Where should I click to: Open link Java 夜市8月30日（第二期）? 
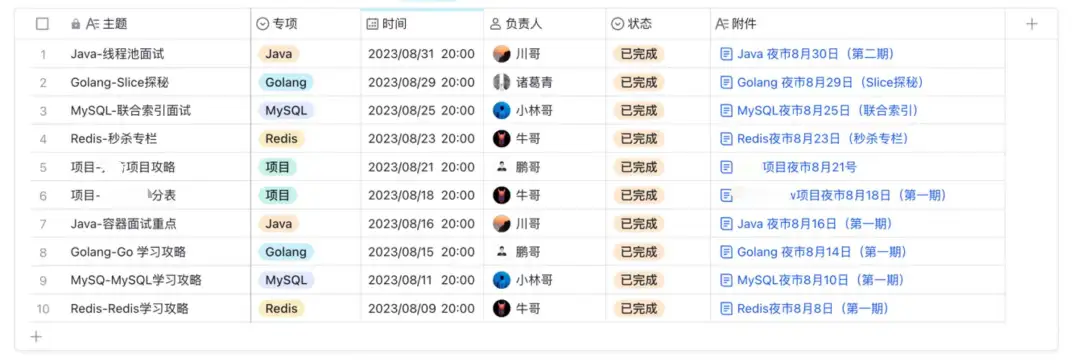(816, 54)
